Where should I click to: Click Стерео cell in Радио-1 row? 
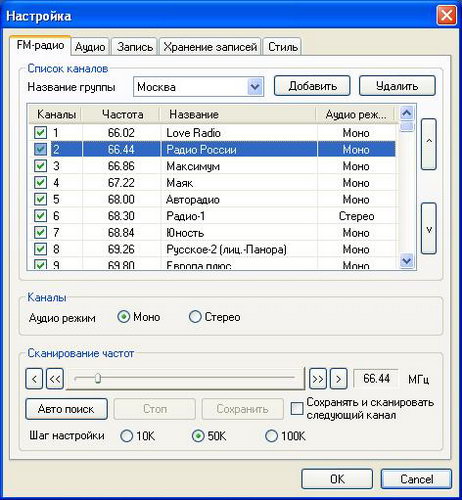pos(356,216)
